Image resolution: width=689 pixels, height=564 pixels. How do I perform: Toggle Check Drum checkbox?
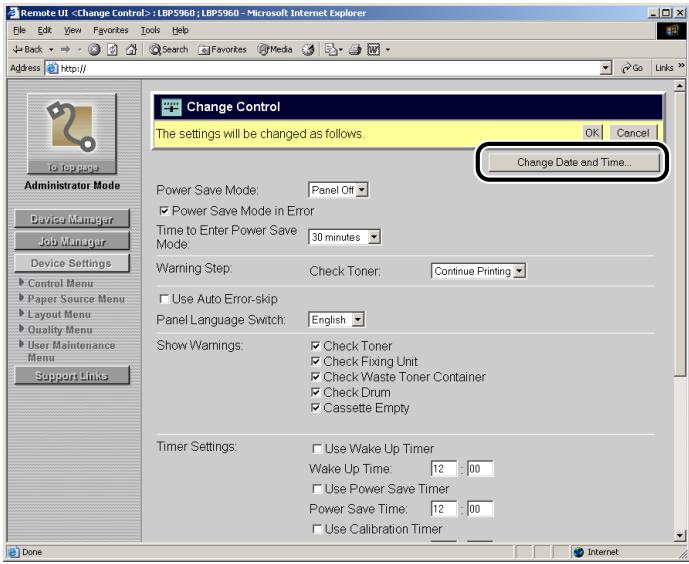[x=315, y=392]
